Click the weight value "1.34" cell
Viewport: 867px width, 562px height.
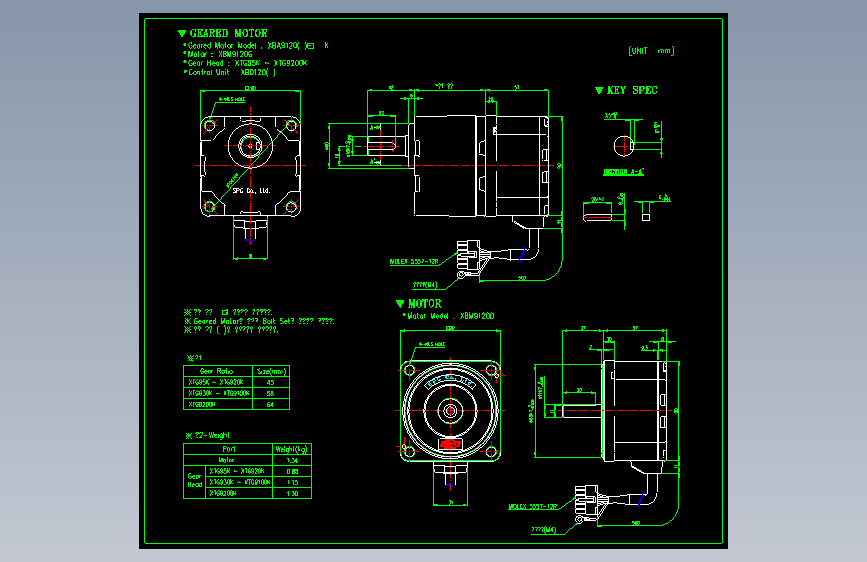tap(292, 460)
